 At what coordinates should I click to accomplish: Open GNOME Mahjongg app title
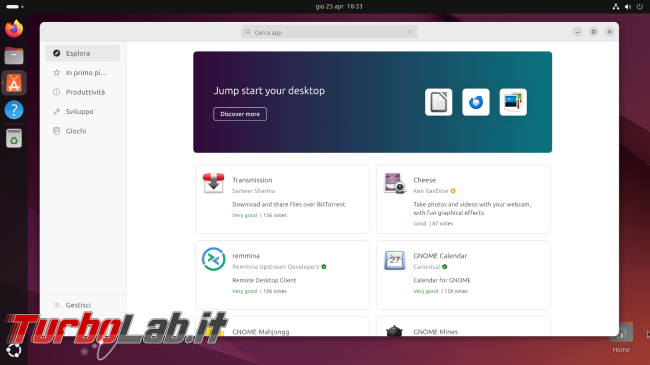261,332
